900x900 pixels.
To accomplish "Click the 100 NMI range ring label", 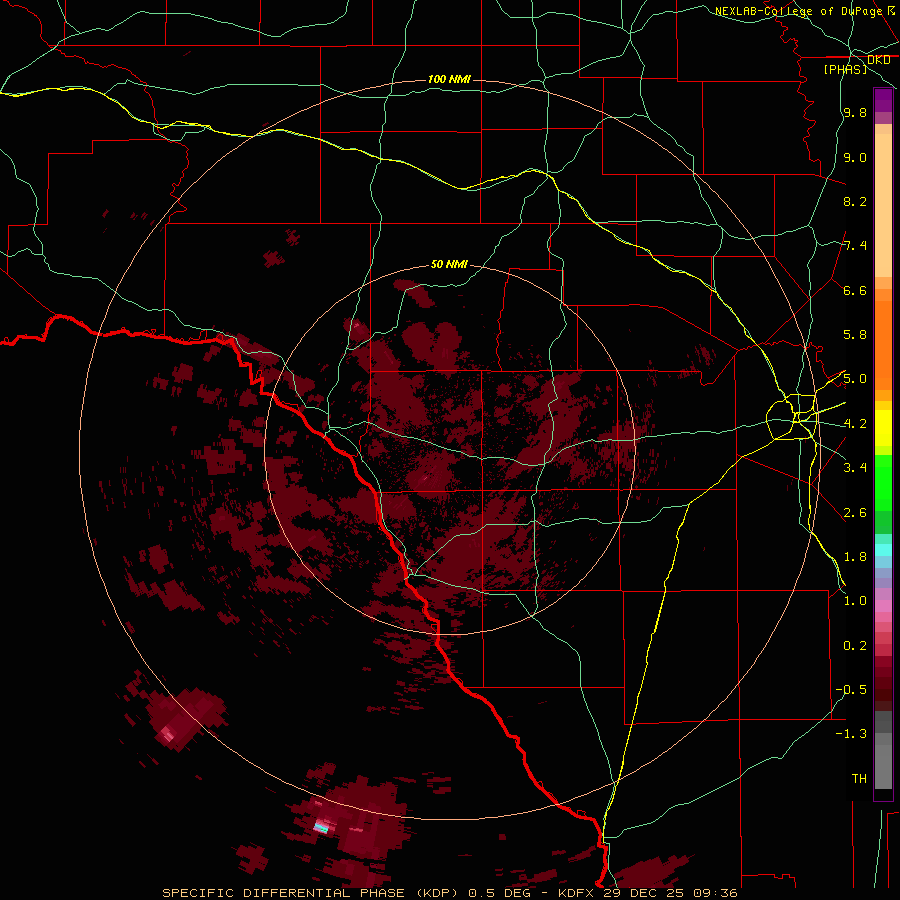I will (449, 79).
